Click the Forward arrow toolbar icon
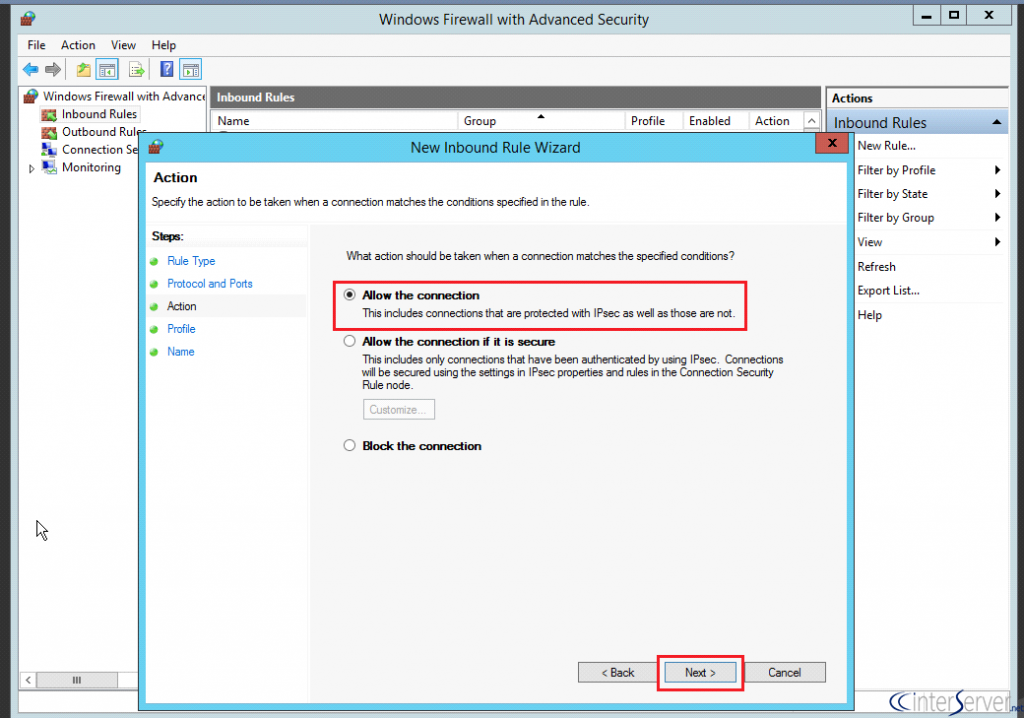 point(53,69)
